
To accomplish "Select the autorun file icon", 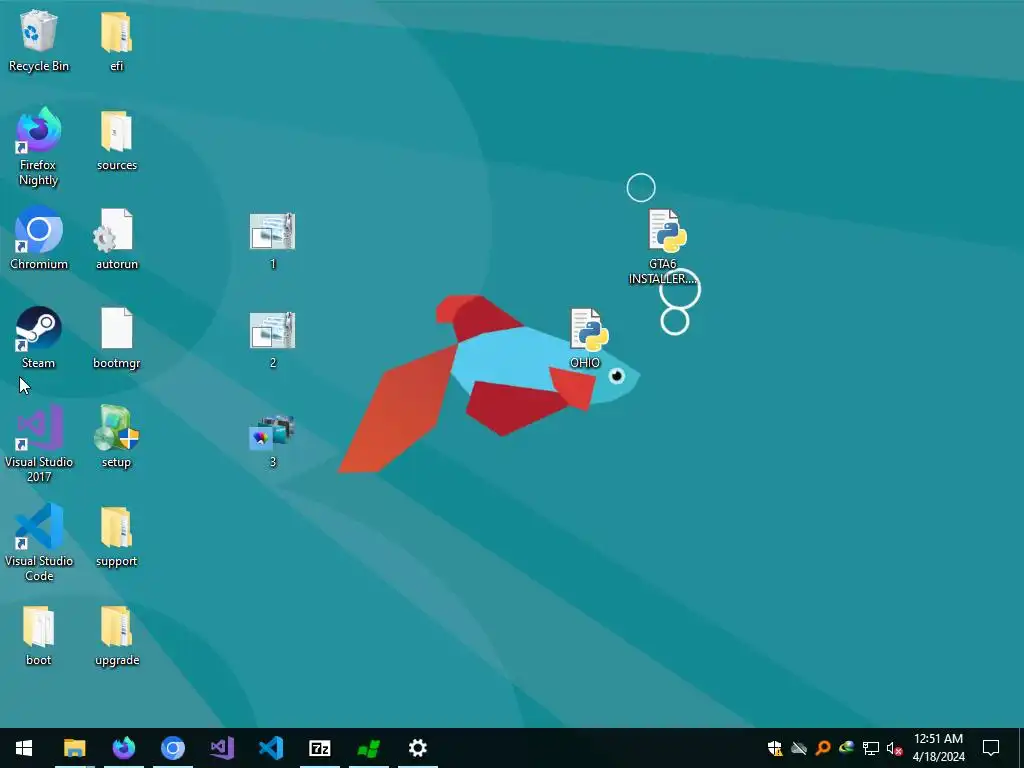I will (116, 238).
